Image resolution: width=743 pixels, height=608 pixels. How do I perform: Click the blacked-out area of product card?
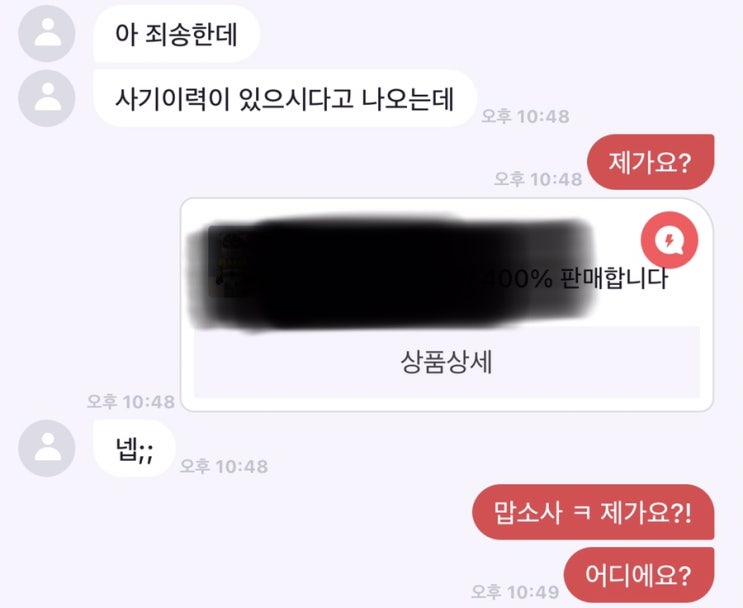point(391,274)
